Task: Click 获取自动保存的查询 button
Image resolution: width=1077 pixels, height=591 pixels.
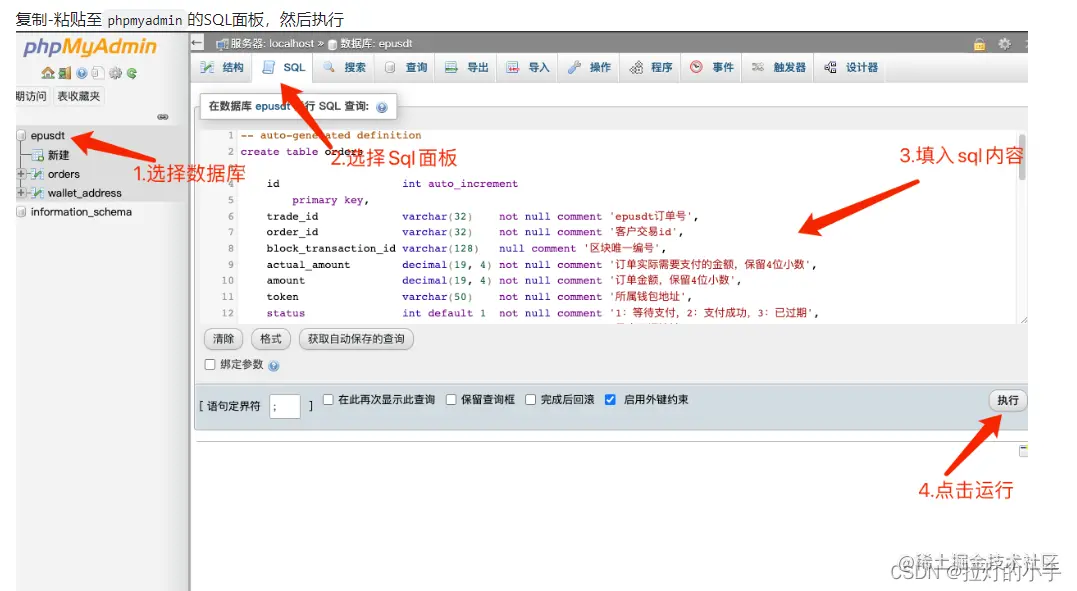Action: point(356,339)
